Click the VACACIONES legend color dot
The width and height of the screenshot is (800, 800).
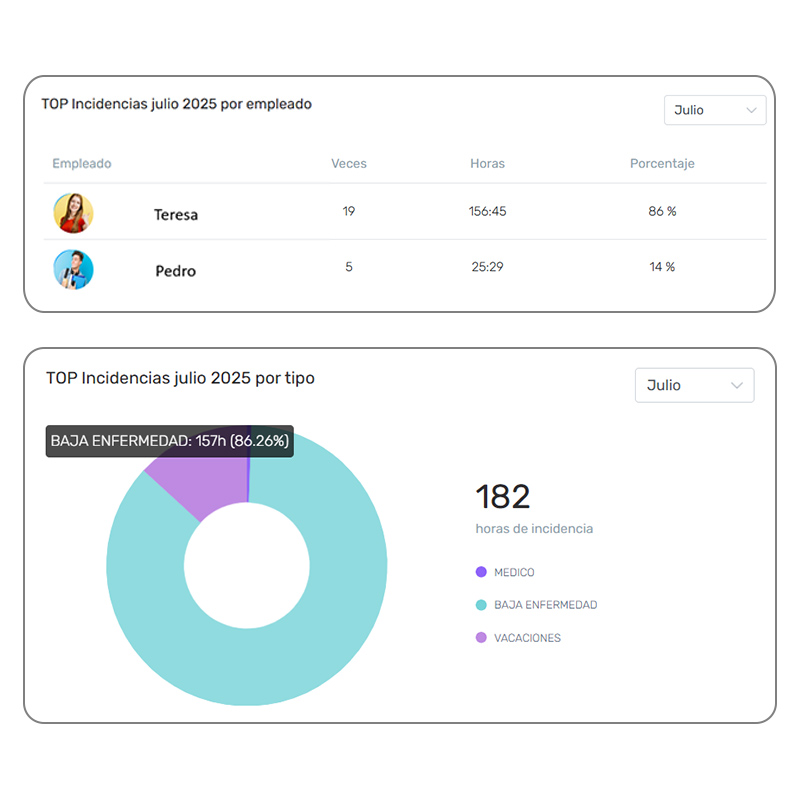481,638
